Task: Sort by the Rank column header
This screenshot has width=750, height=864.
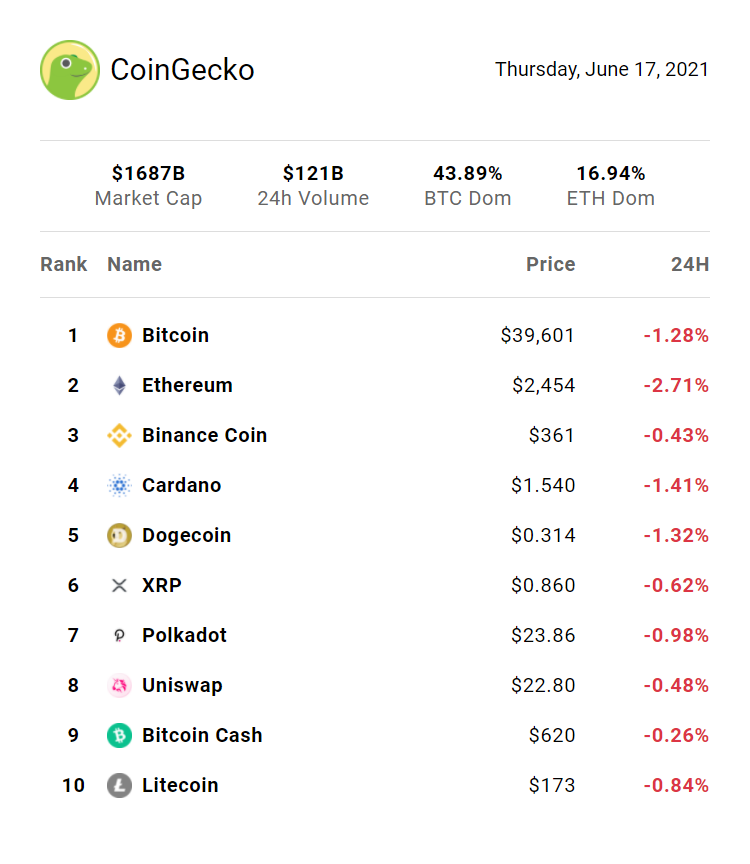Action: pos(64,265)
